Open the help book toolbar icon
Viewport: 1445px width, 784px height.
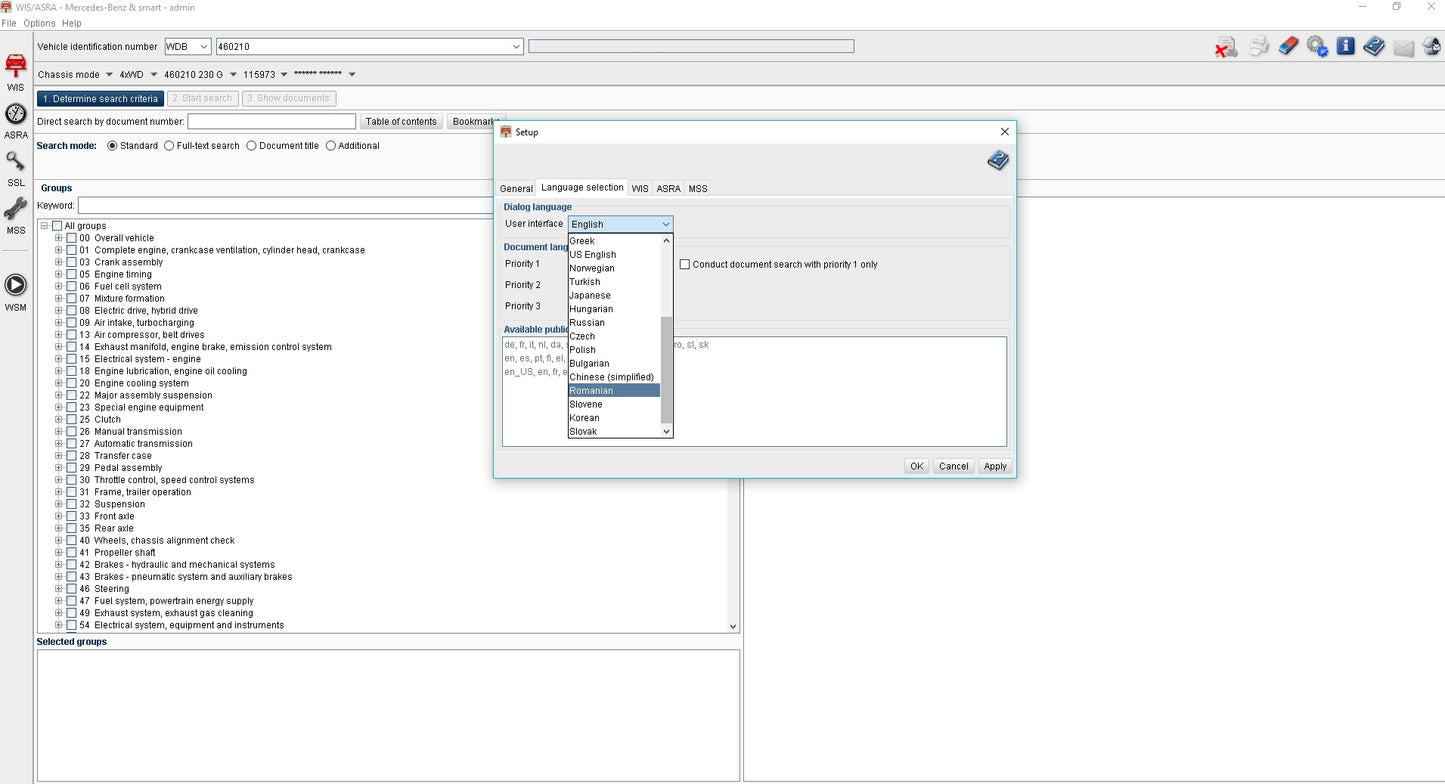pos(1374,46)
